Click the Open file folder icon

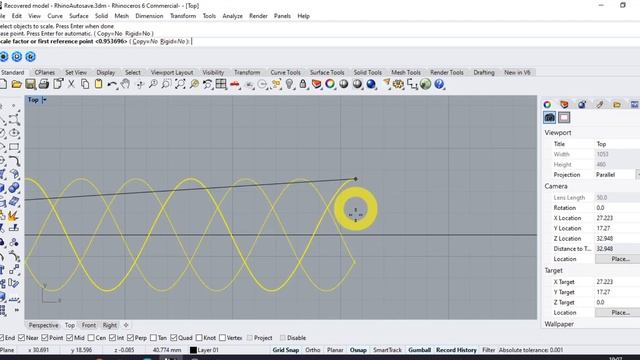tap(16, 84)
